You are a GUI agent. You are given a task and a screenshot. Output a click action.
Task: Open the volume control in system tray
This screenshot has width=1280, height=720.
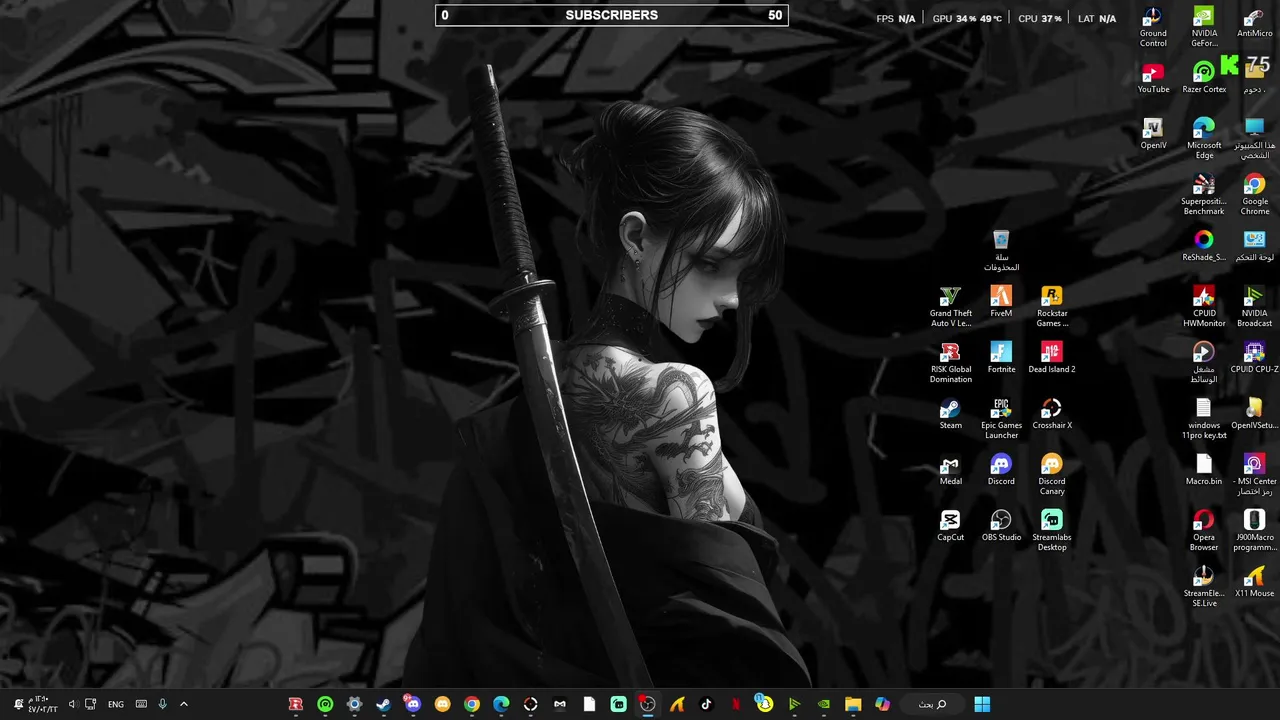(71, 704)
